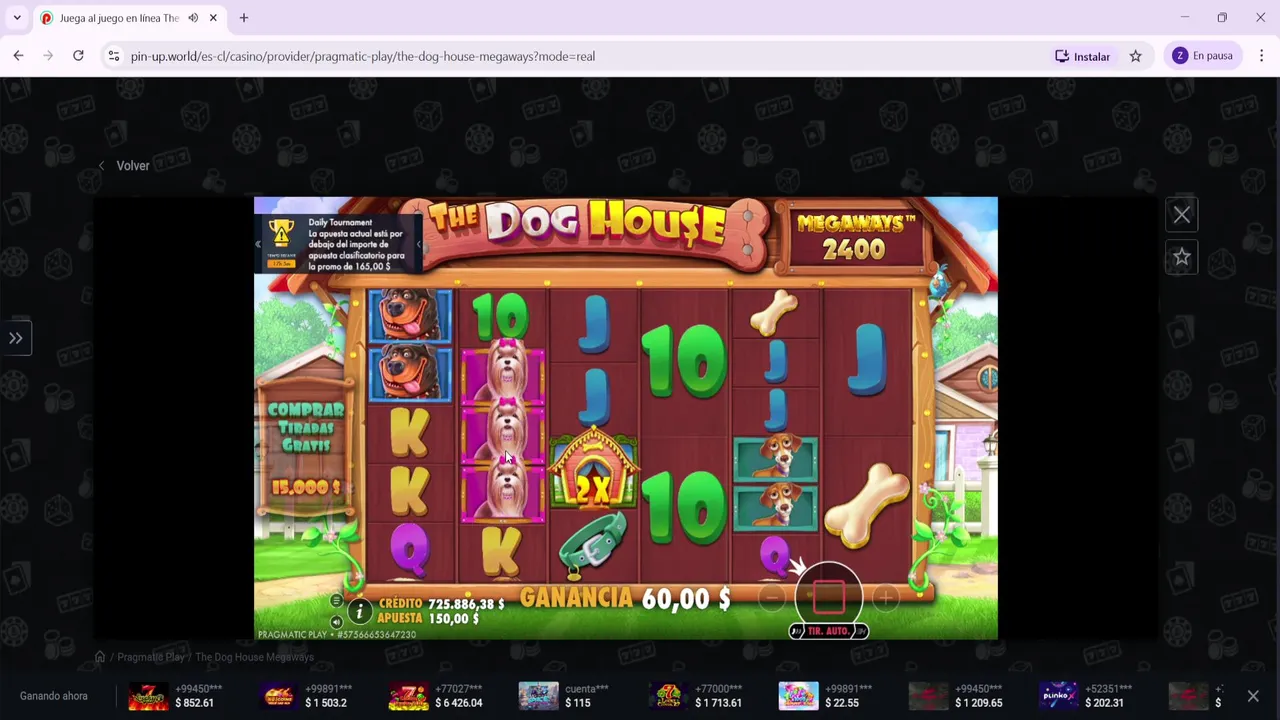The image size is (1280, 720).
Task: Open the game hamburger menu icon
Action: [x=336, y=600]
